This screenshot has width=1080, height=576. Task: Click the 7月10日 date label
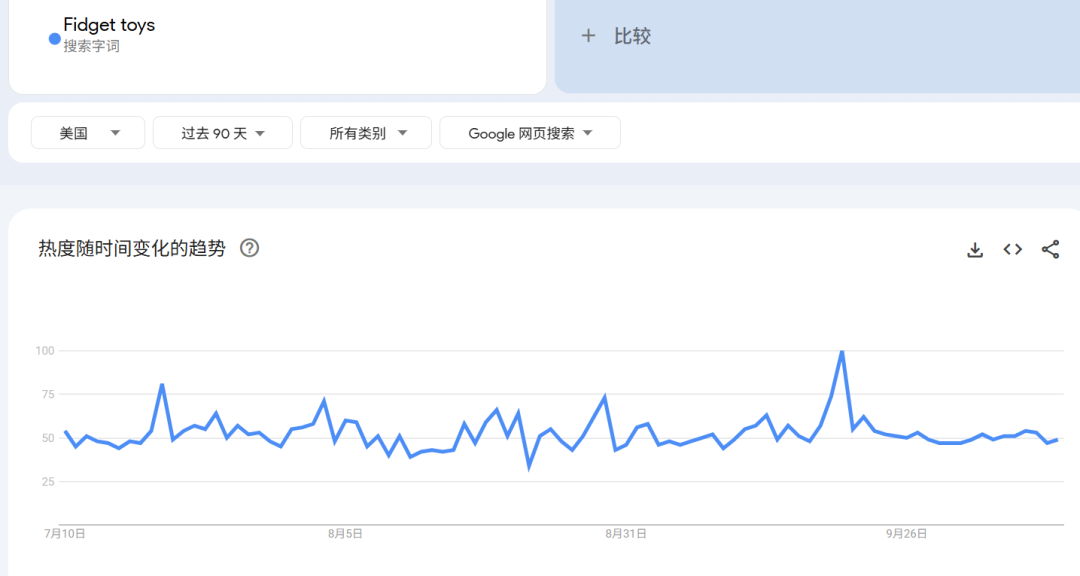[x=65, y=533]
